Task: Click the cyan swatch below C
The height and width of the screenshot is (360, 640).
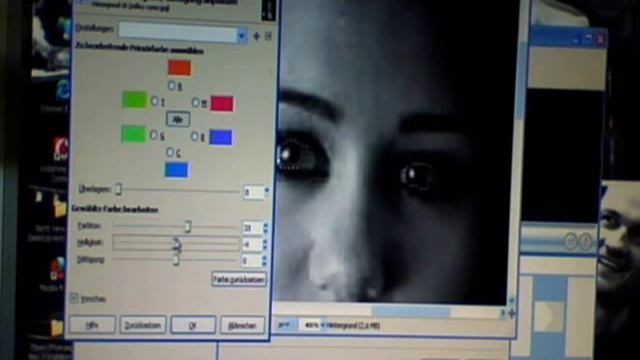Action: [x=176, y=170]
